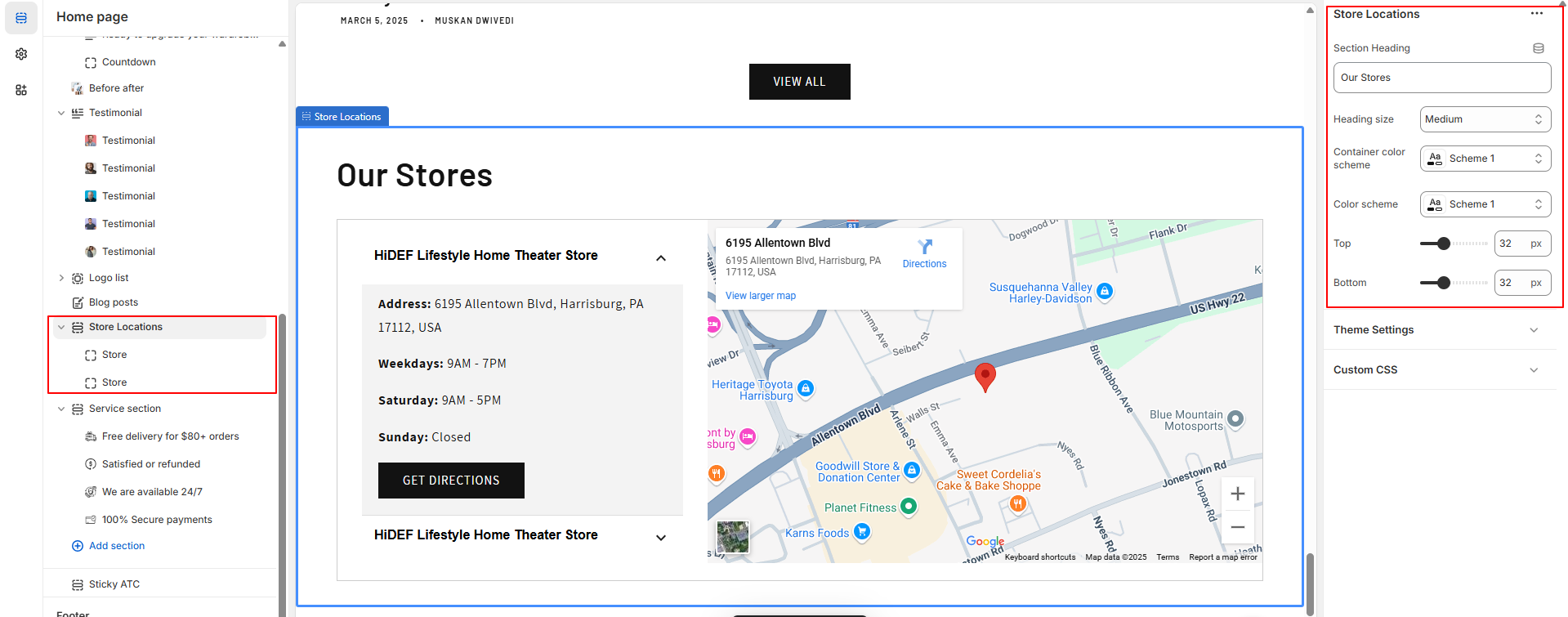Click the map Terms link

pos(1168,557)
